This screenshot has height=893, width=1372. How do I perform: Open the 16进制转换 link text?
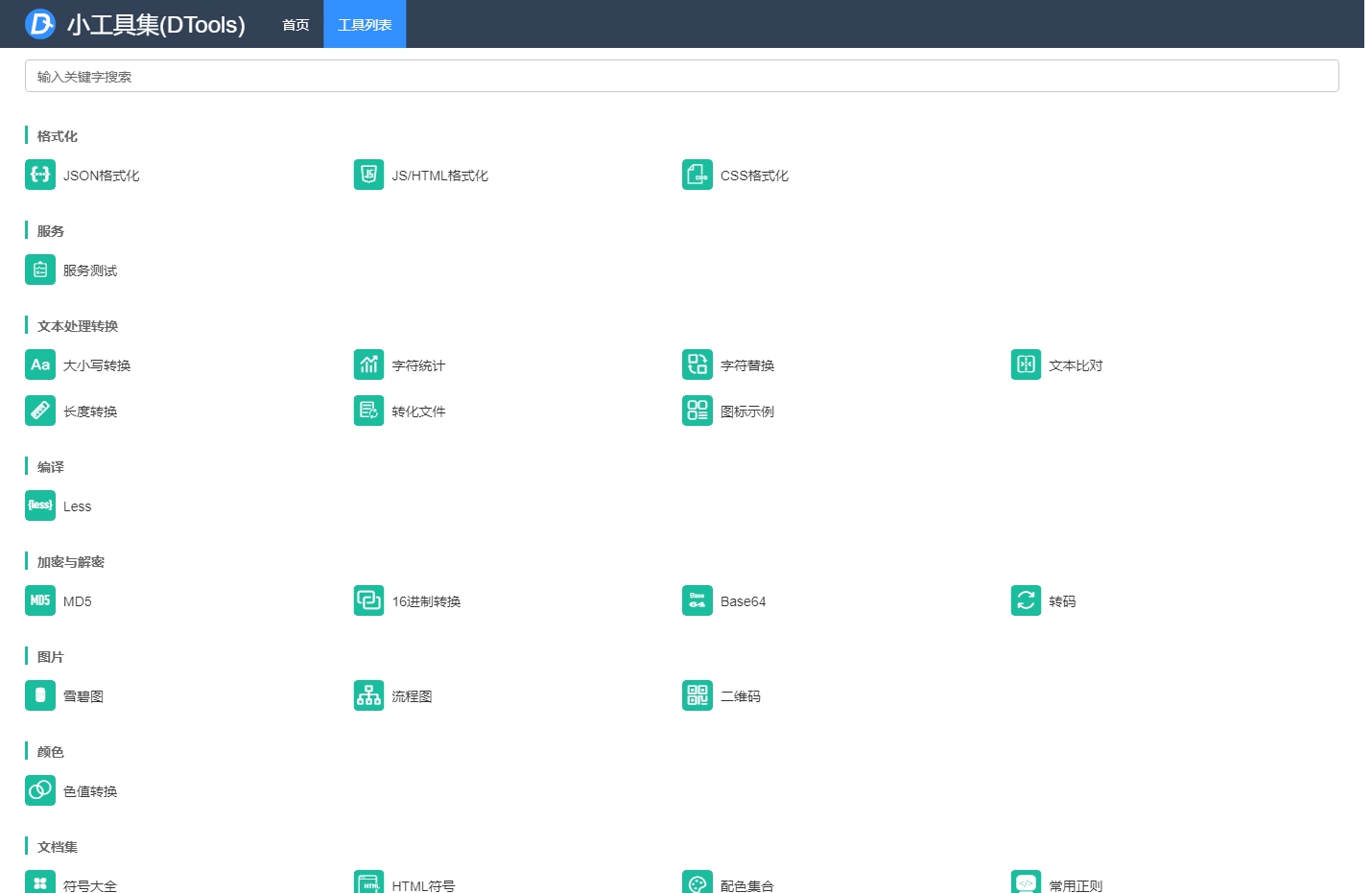pos(426,601)
